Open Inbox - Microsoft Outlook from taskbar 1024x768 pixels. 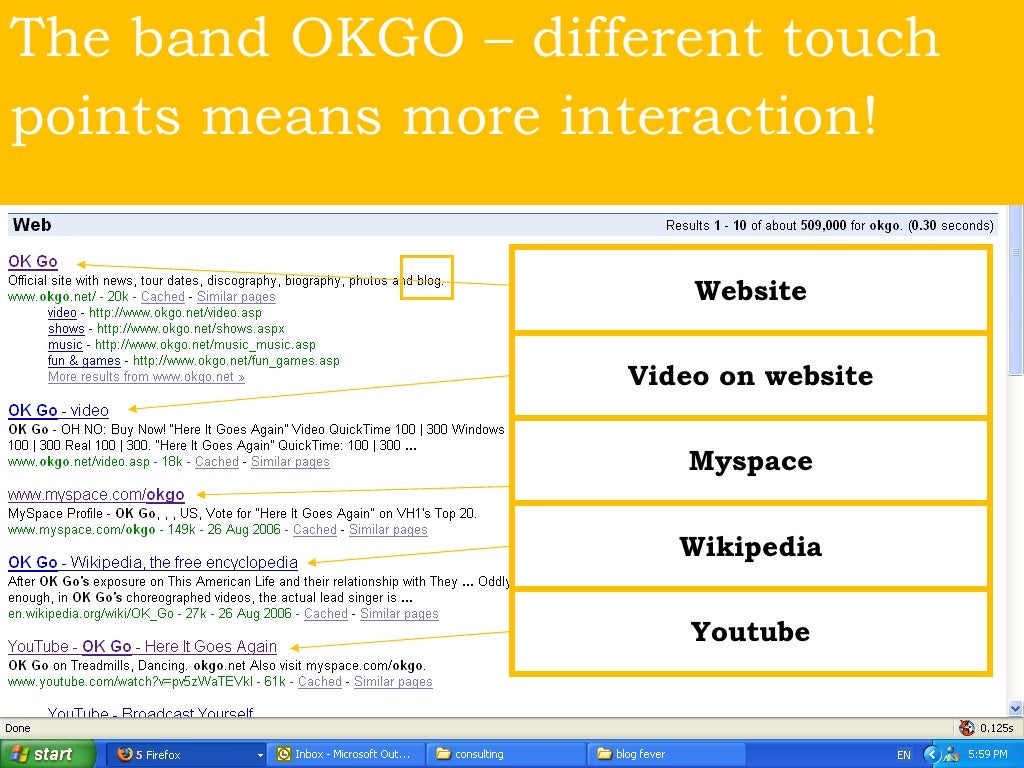tap(347, 754)
